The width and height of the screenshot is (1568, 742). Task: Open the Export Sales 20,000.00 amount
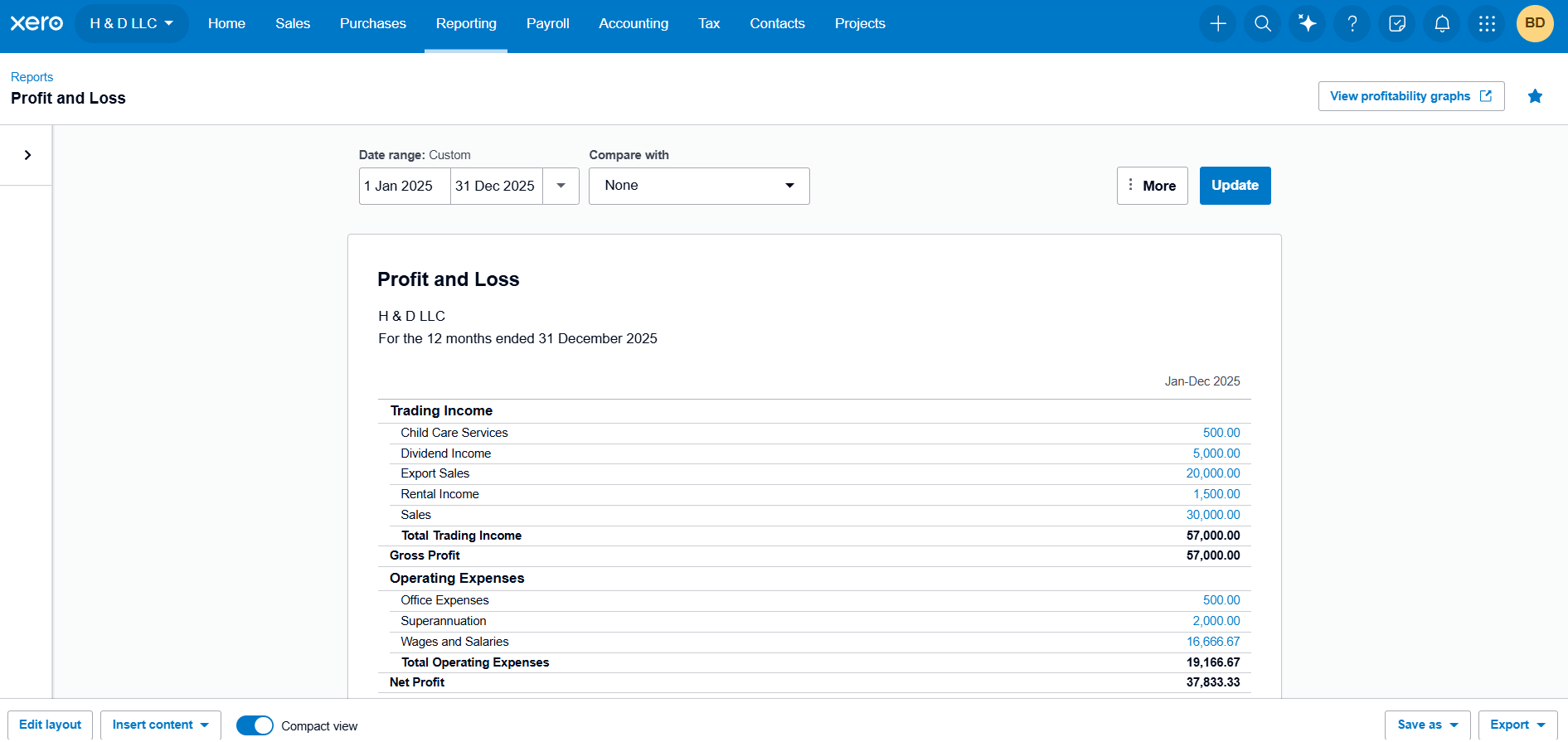pos(1213,473)
